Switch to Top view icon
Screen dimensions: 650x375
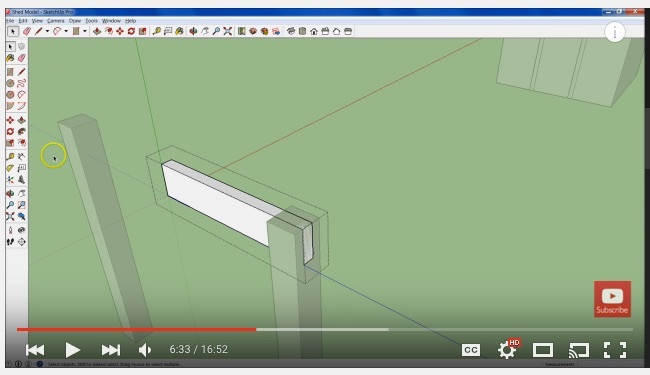[302, 31]
